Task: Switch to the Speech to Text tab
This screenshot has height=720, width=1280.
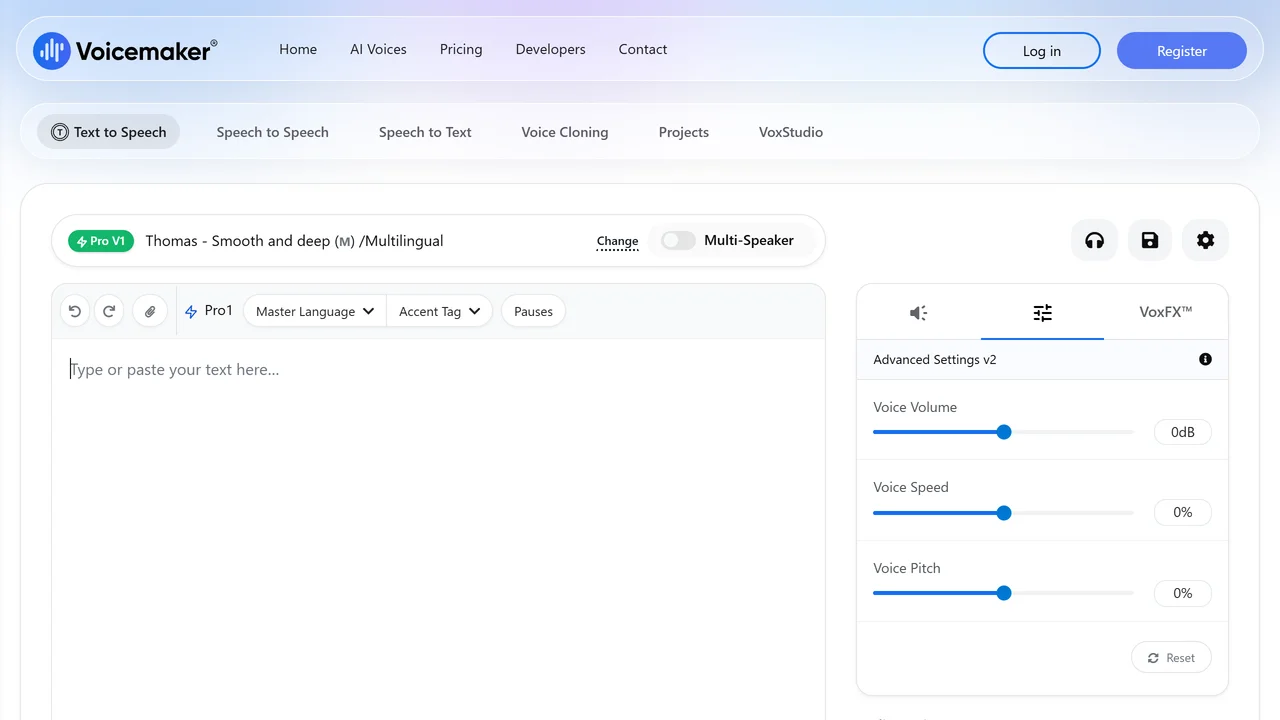Action: click(x=425, y=132)
